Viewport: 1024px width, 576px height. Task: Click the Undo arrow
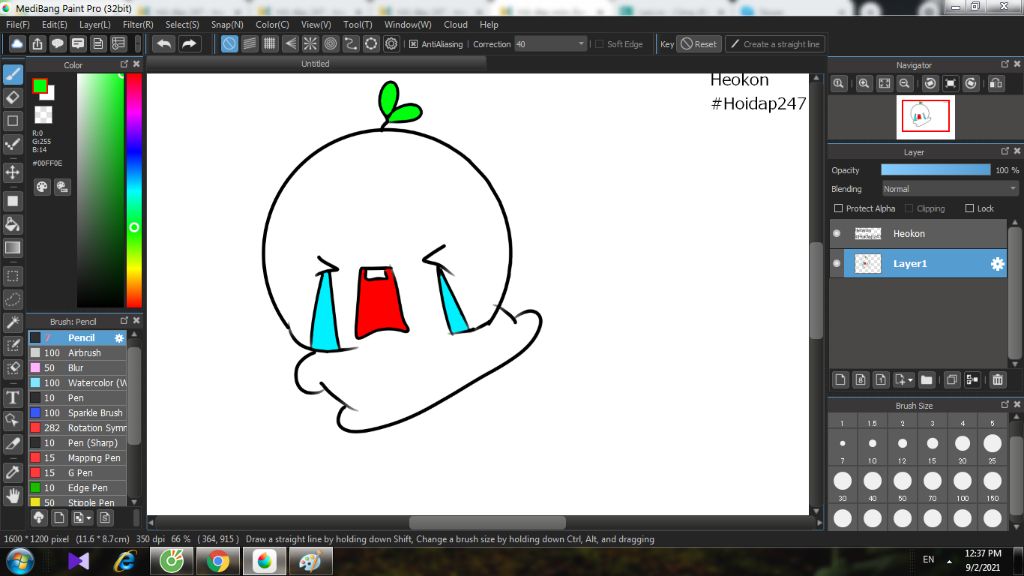[164, 44]
